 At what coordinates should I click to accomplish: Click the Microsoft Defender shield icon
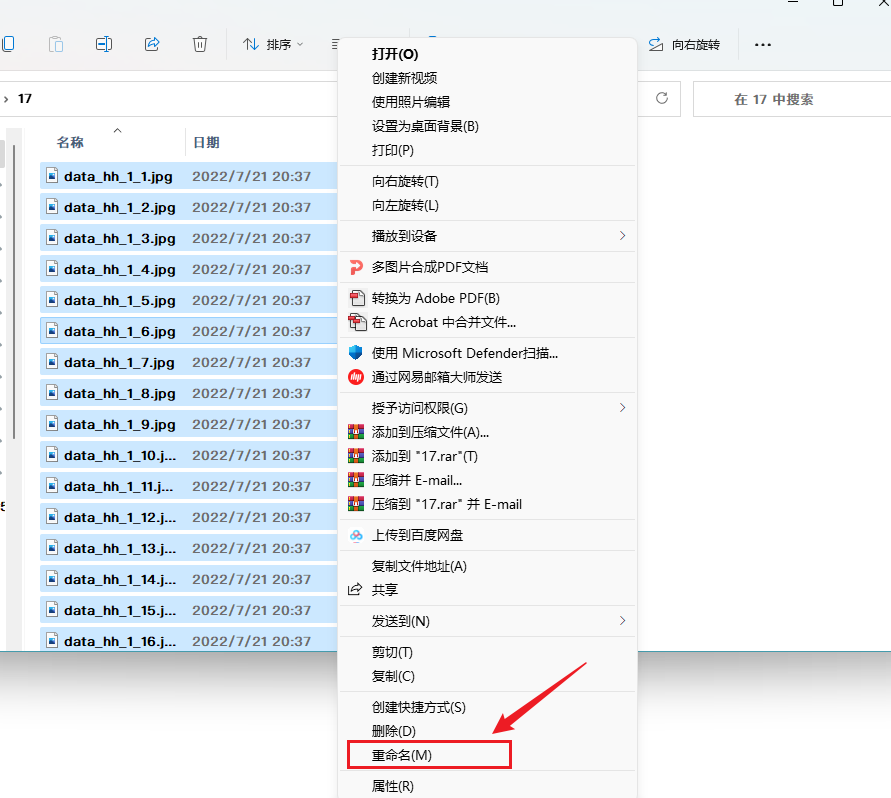356,353
